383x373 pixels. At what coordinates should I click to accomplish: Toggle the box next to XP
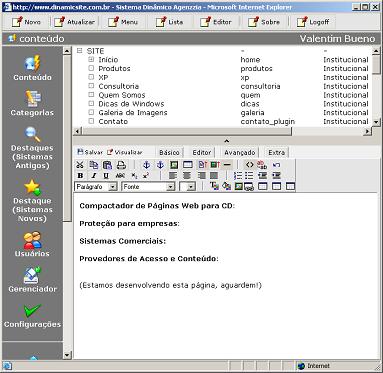coord(91,77)
